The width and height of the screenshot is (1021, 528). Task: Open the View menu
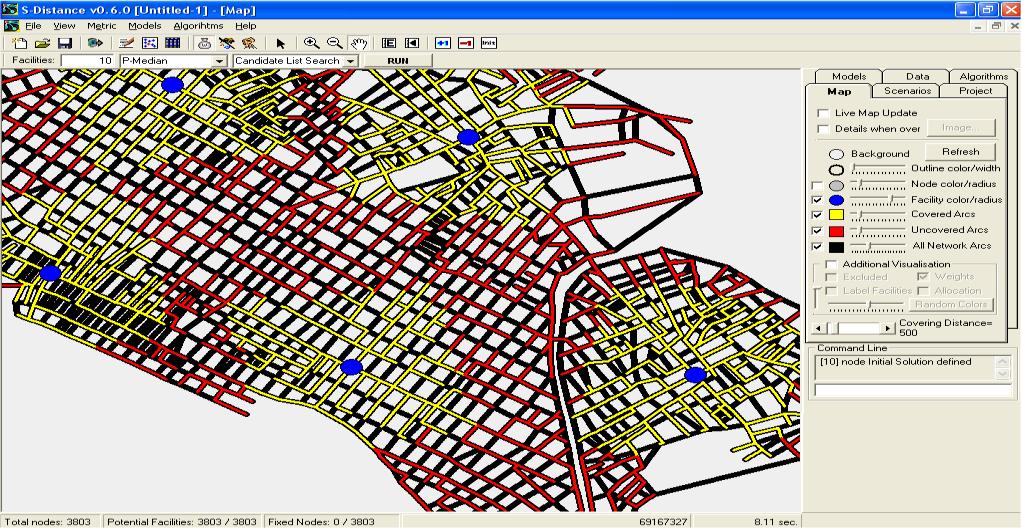tap(64, 26)
